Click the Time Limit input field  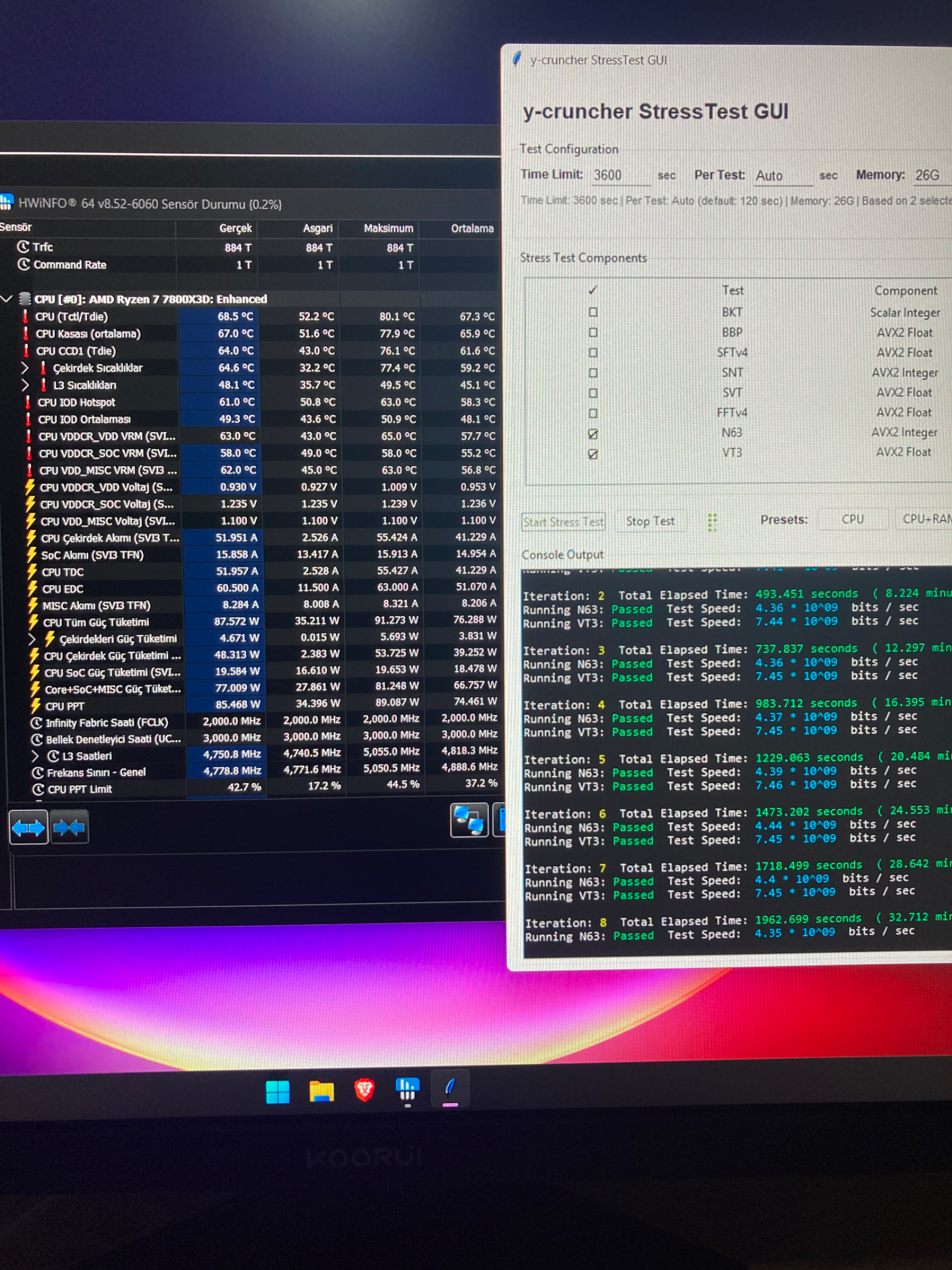click(x=621, y=175)
